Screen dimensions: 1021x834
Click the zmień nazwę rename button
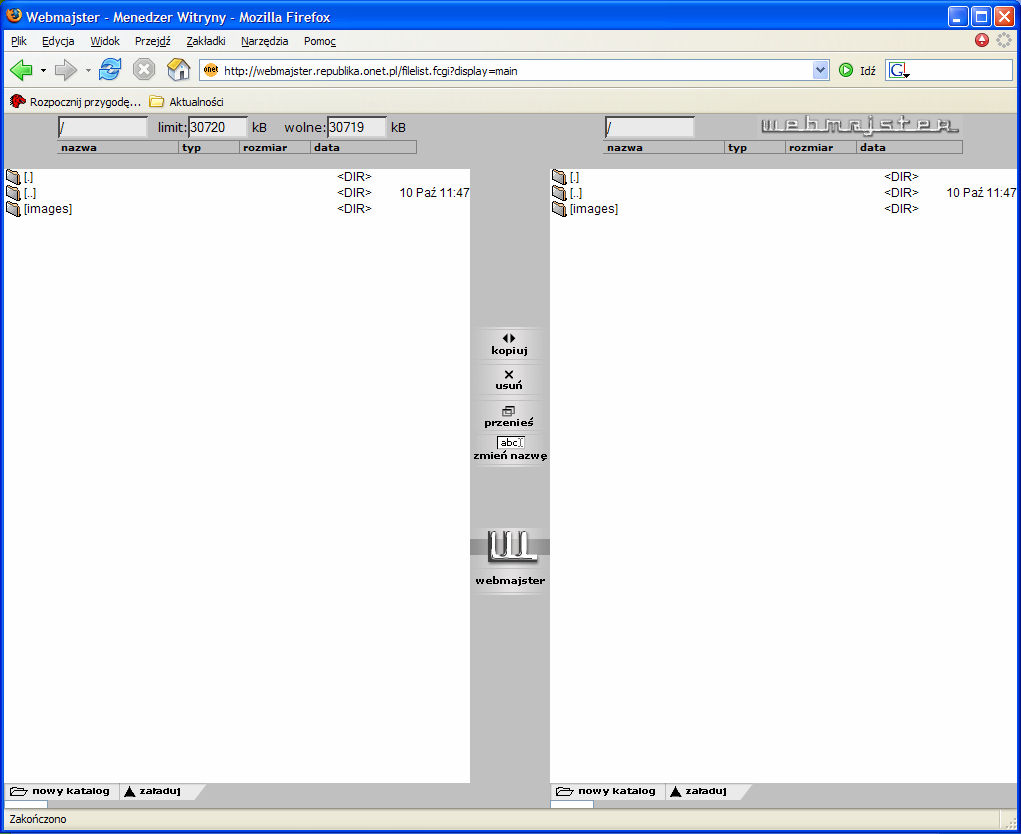[x=510, y=449]
